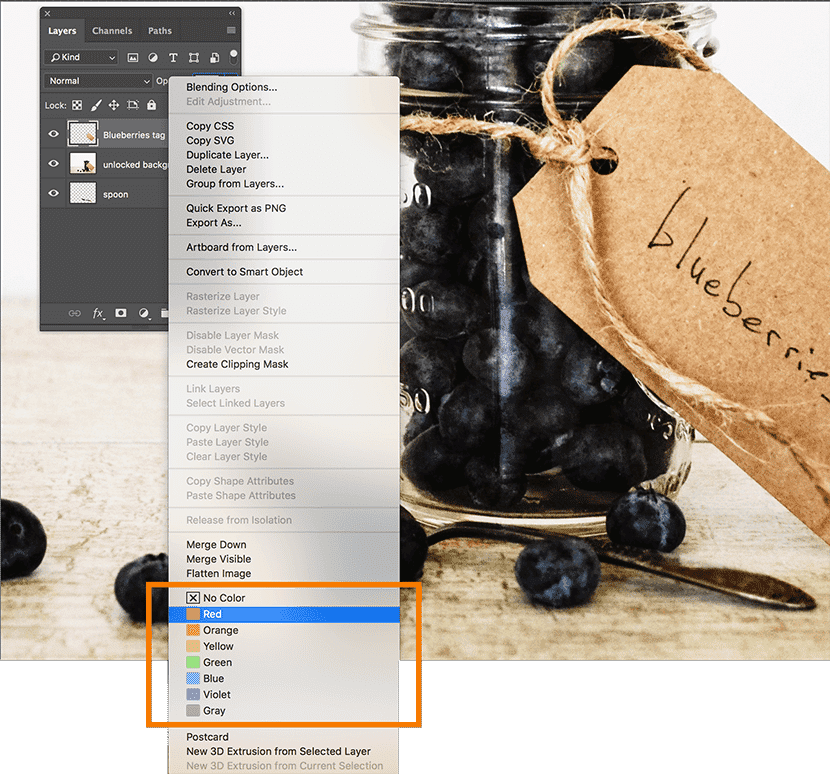Click Create Clipping Mask
This screenshot has height=774, width=830.
coord(237,364)
